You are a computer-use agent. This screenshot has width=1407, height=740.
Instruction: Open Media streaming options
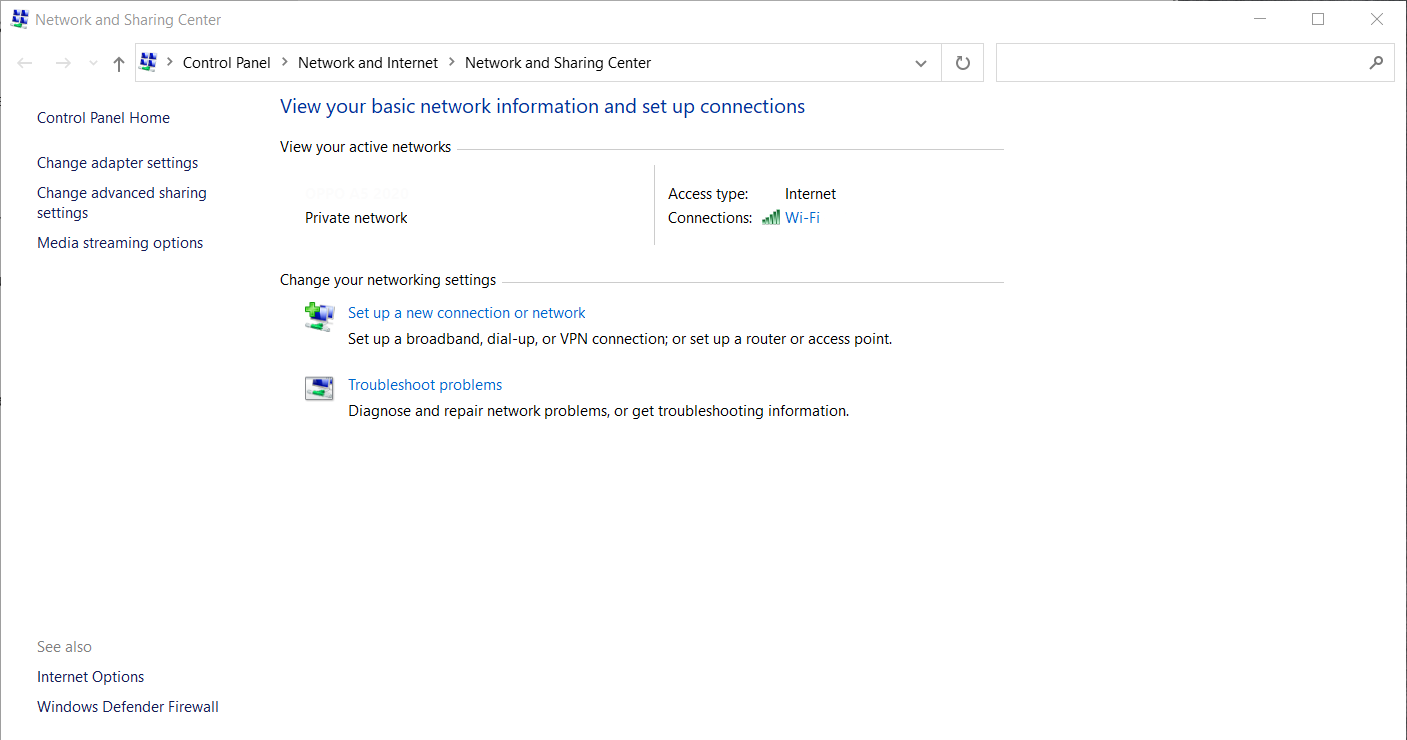(120, 242)
